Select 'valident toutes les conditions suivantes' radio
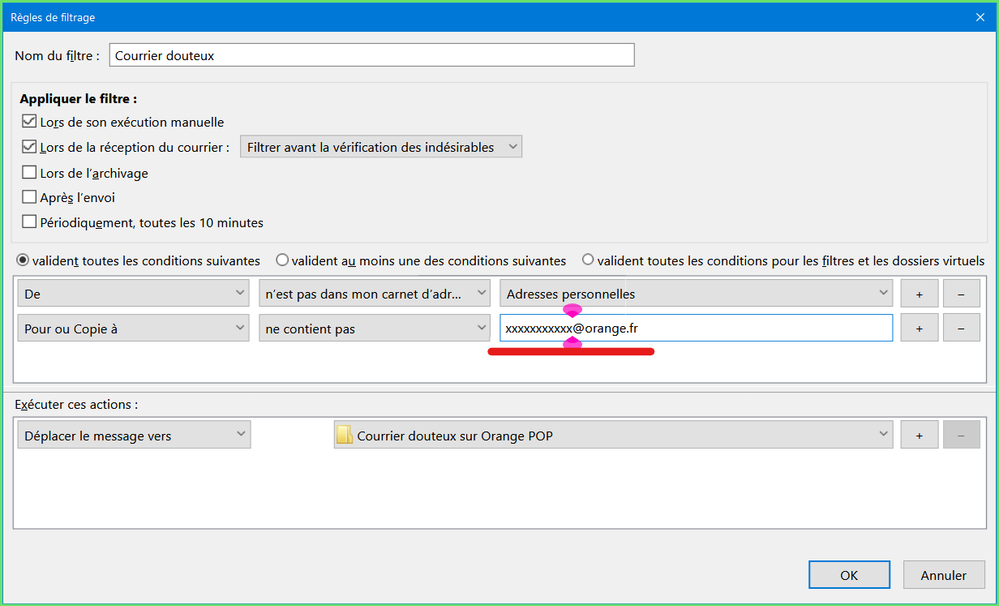This screenshot has height=606, width=999. [x=24, y=260]
